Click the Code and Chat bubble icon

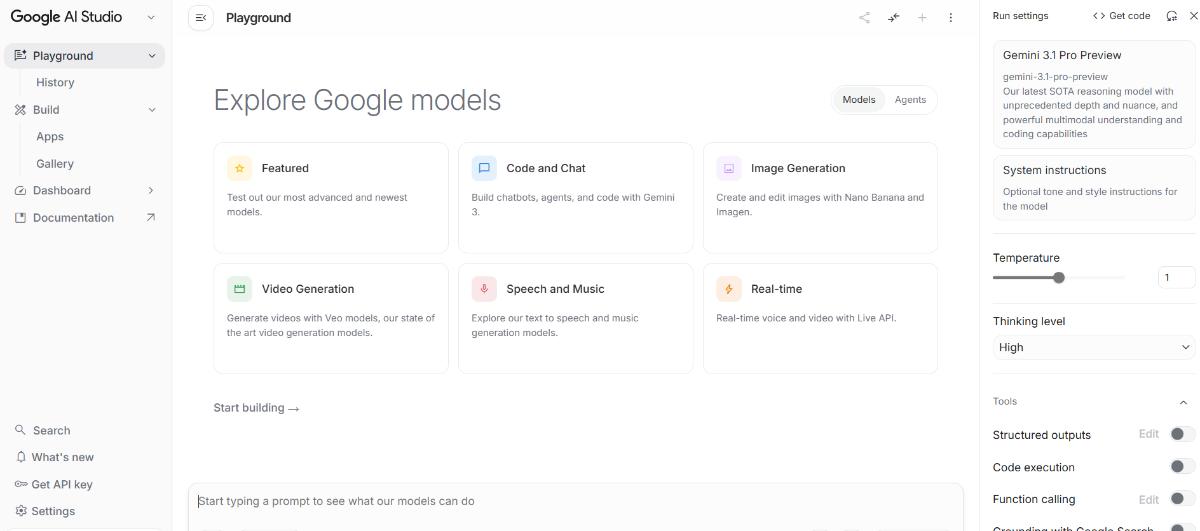pos(484,168)
